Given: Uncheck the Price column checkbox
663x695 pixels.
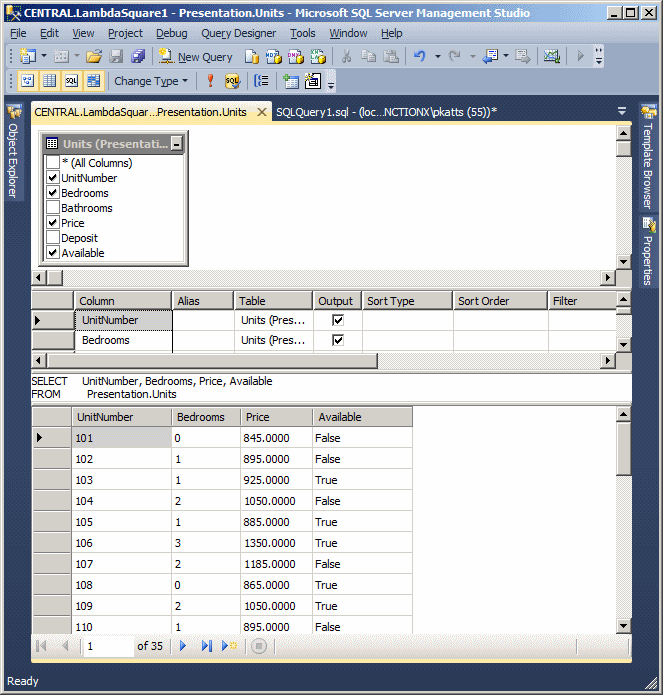Looking at the screenshot, I should (x=53, y=223).
